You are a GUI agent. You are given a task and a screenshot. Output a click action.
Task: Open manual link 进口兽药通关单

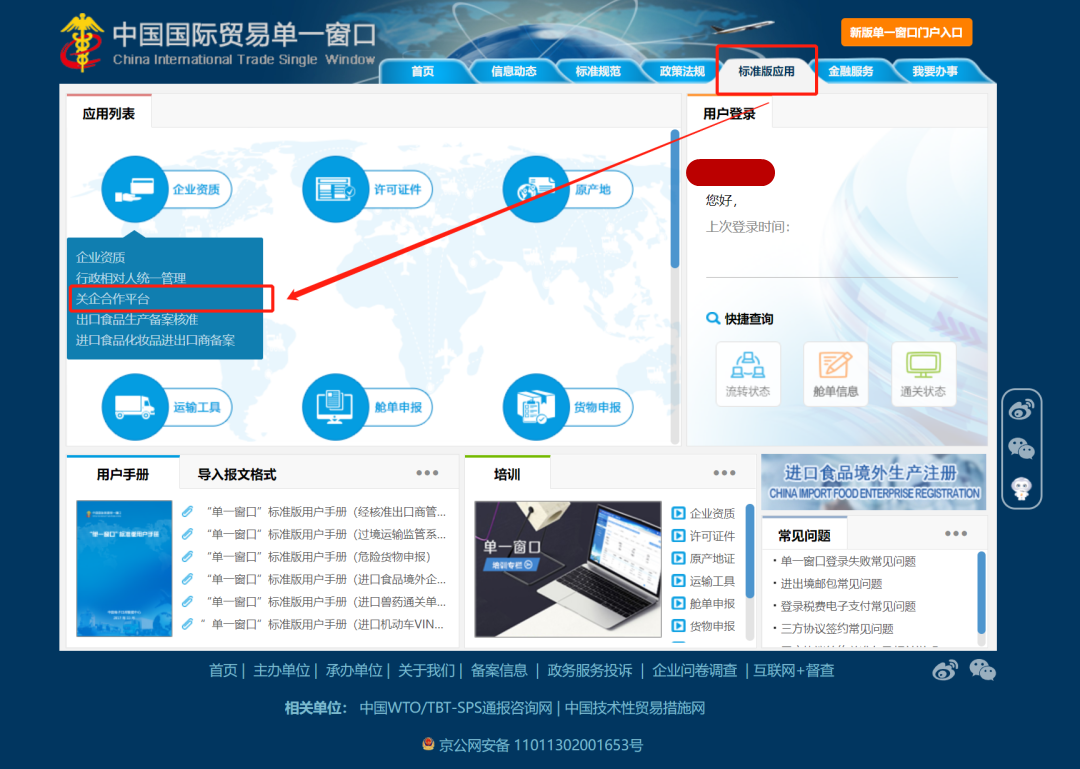tap(325, 602)
